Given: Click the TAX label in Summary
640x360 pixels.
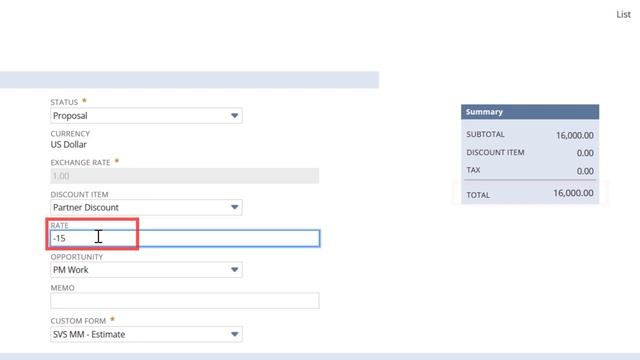Looking at the screenshot, I should tap(473, 170).
